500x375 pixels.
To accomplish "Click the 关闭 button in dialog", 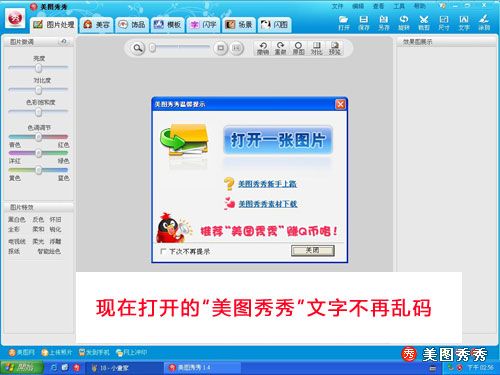I will (313, 250).
